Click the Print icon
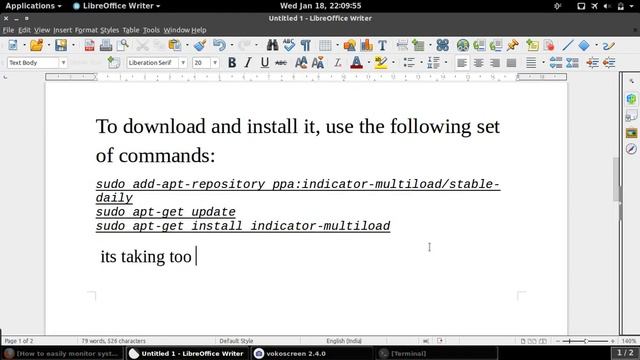Screen dimensions: 640x360 pyautogui.click(x=106, y=45)
